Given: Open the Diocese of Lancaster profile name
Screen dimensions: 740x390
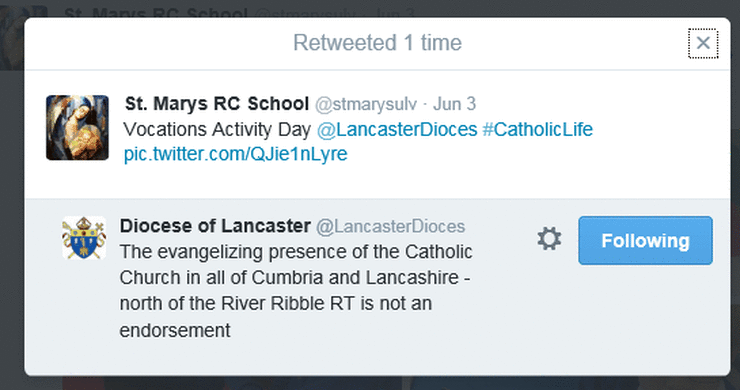Looking at the screenshot, I should (x=215, y=226).
